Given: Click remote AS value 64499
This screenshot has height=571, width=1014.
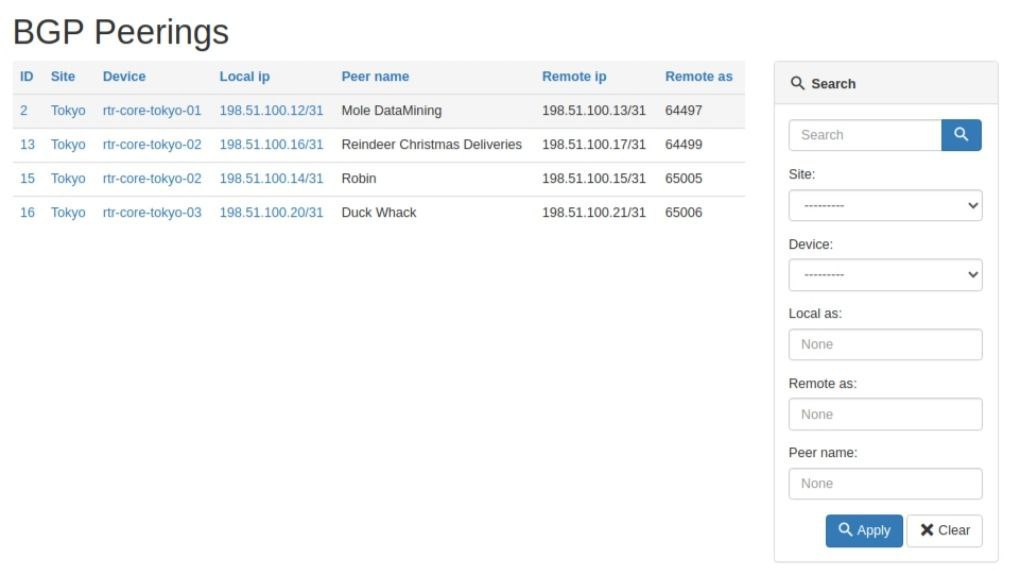Looking at the screenshot, I should coord(684,144).
